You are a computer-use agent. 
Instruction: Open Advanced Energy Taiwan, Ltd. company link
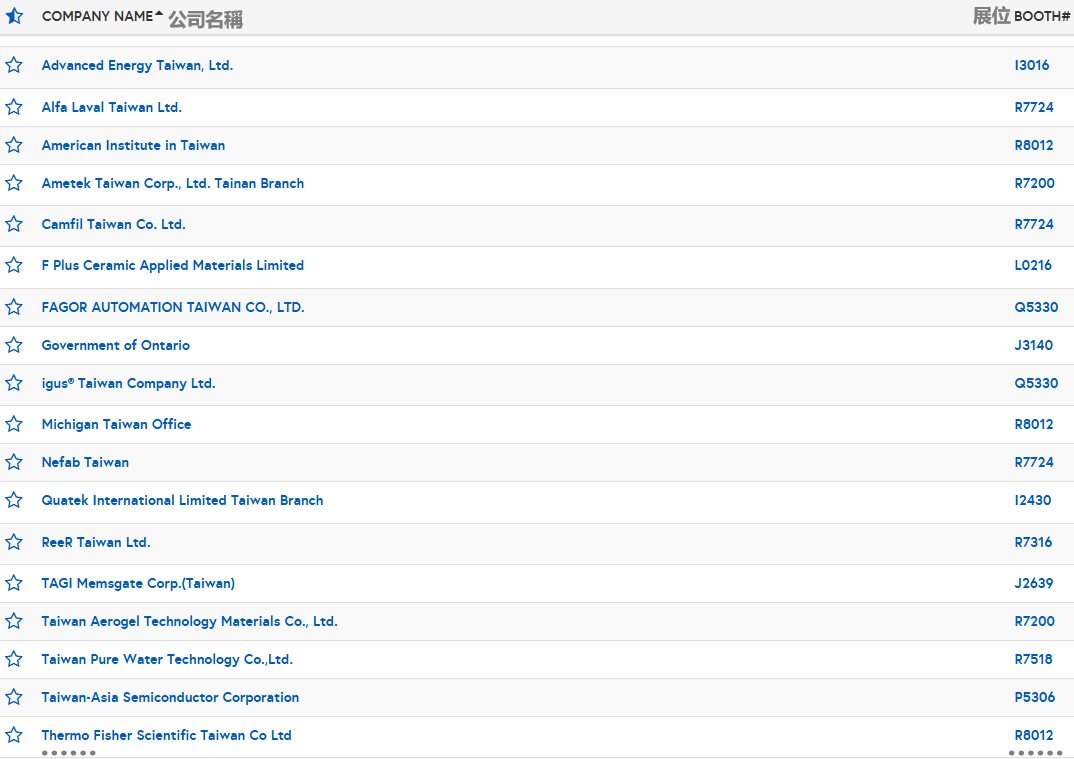click(x=137, y=65)
